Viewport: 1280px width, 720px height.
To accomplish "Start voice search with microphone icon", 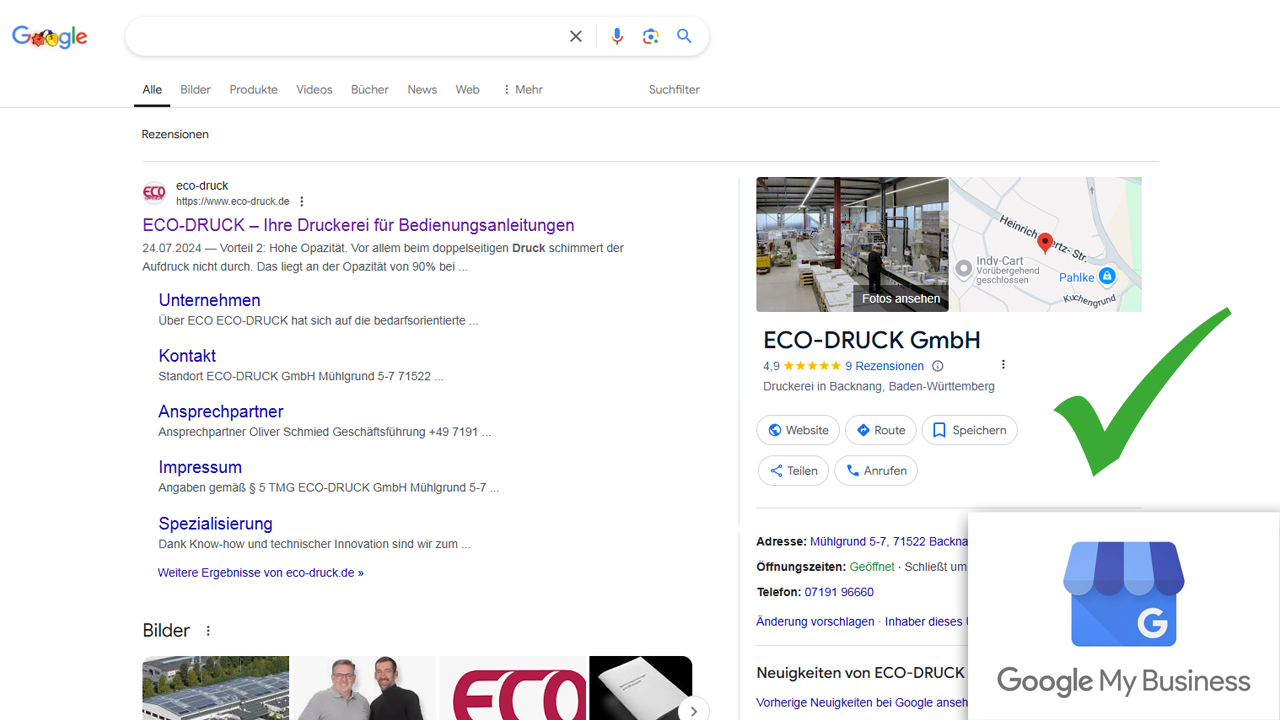I will click(x=617, y=37).
